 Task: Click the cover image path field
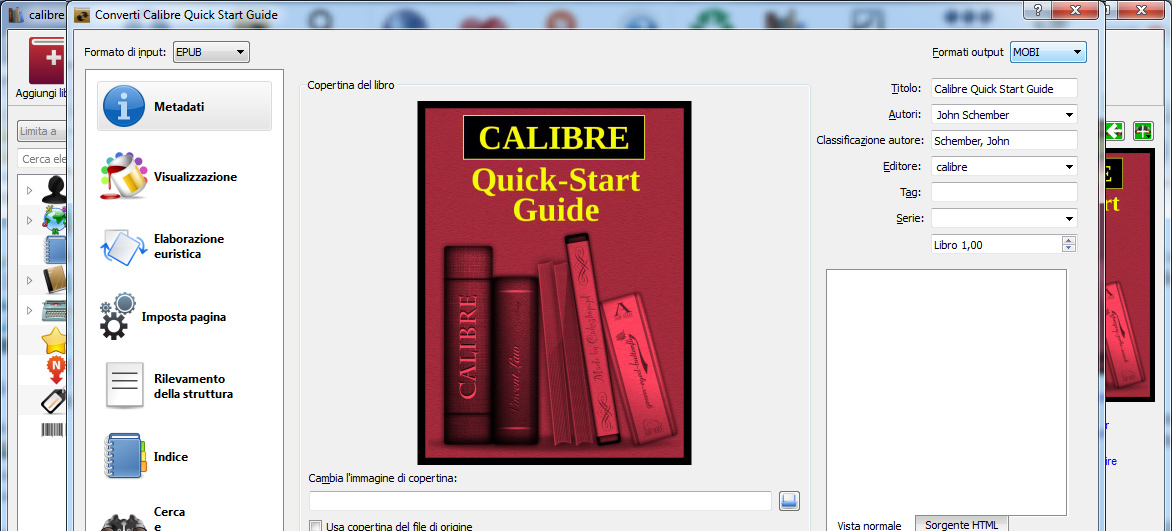coord(540,501)
